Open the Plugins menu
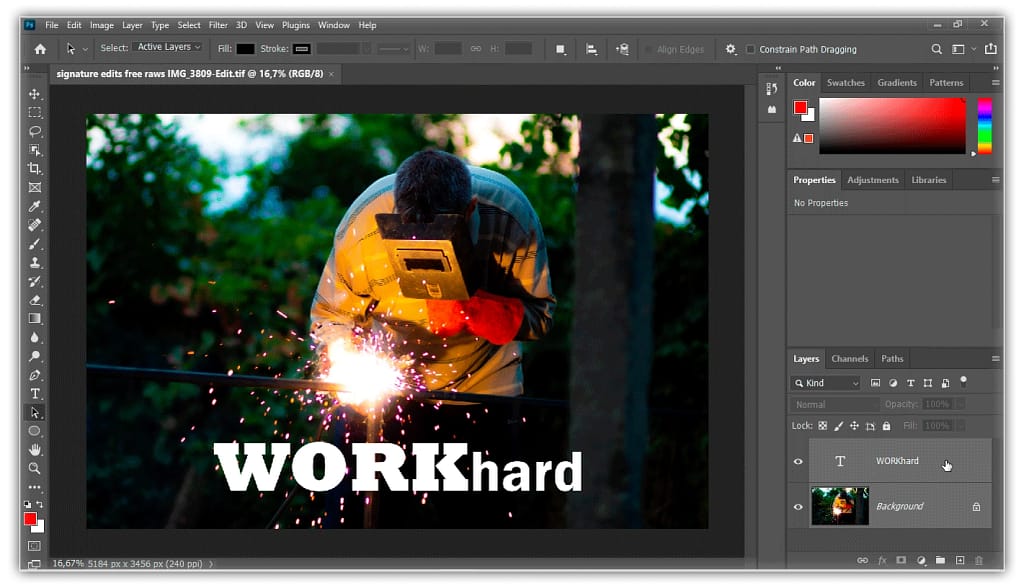1024x588 pixels. pos(296,25)
